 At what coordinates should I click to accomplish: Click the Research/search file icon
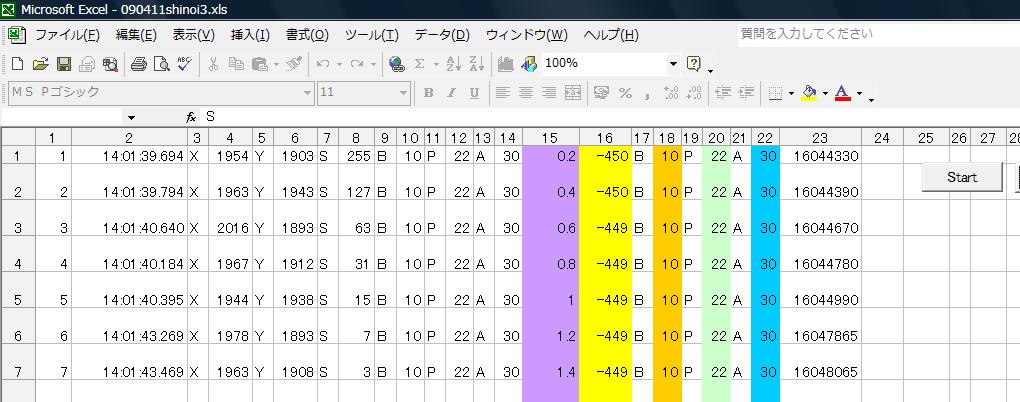(x=110, y=64)
